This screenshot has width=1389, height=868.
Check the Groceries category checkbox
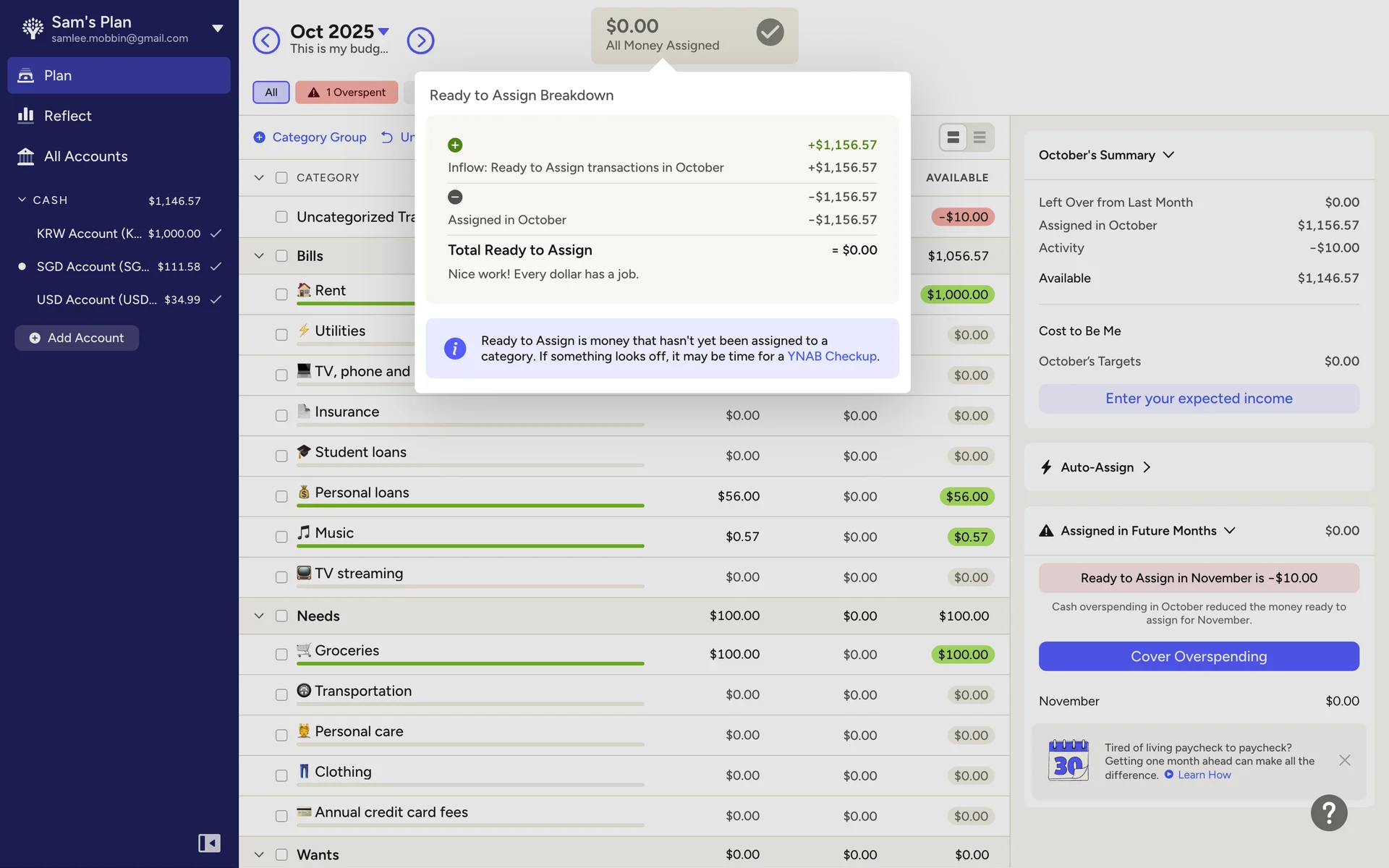(x=281, y=655)
